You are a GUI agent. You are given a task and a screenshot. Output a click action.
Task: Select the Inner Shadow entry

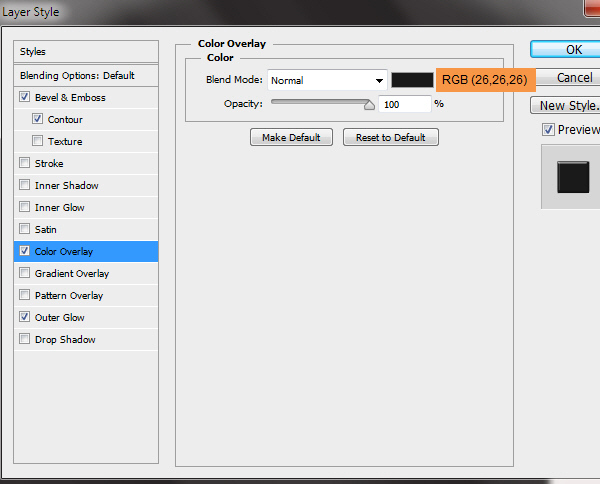pos(66,186)
